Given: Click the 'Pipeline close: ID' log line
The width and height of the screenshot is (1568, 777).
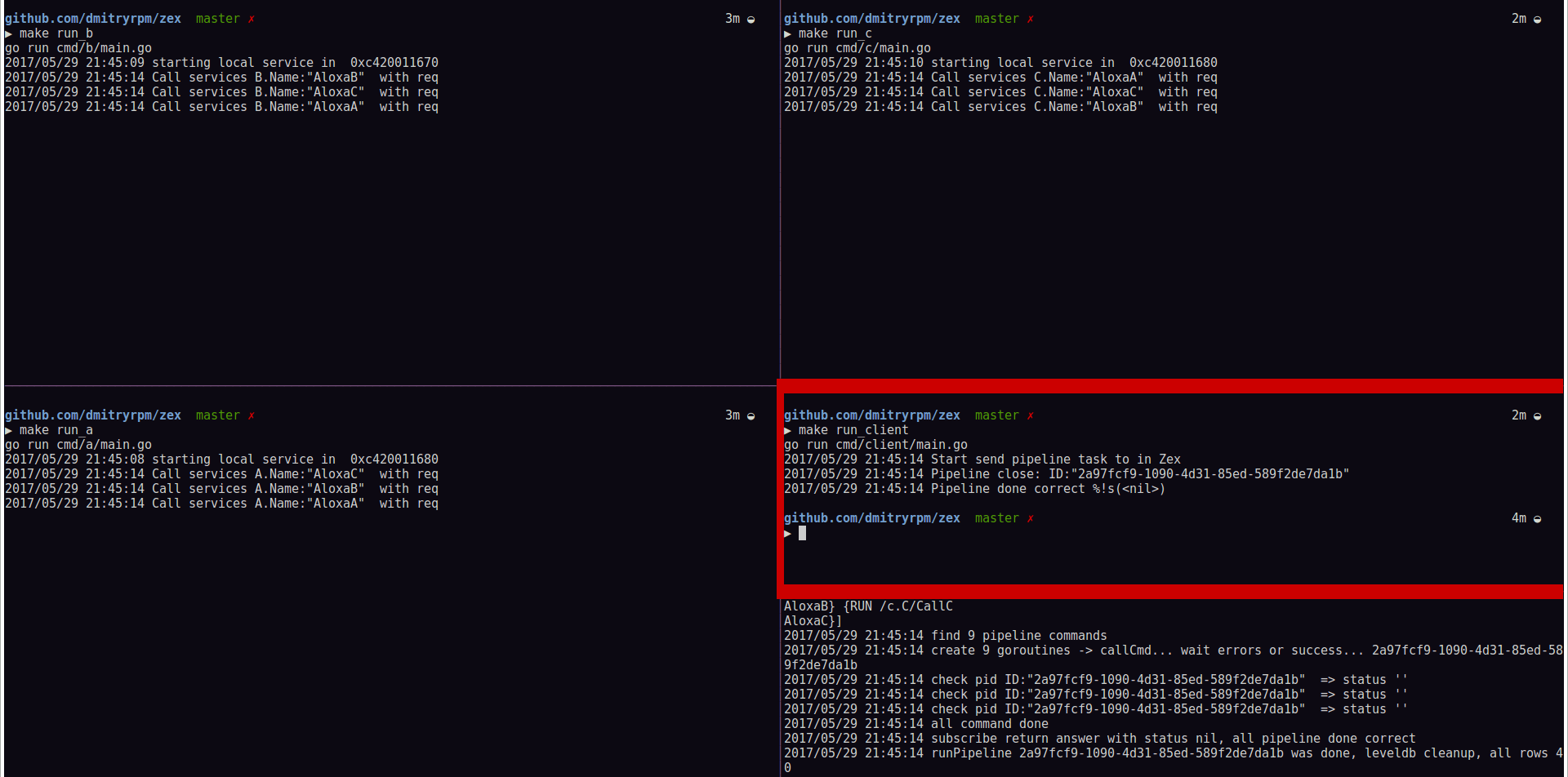Looking at the screenshot, I should pos(1067,474).
